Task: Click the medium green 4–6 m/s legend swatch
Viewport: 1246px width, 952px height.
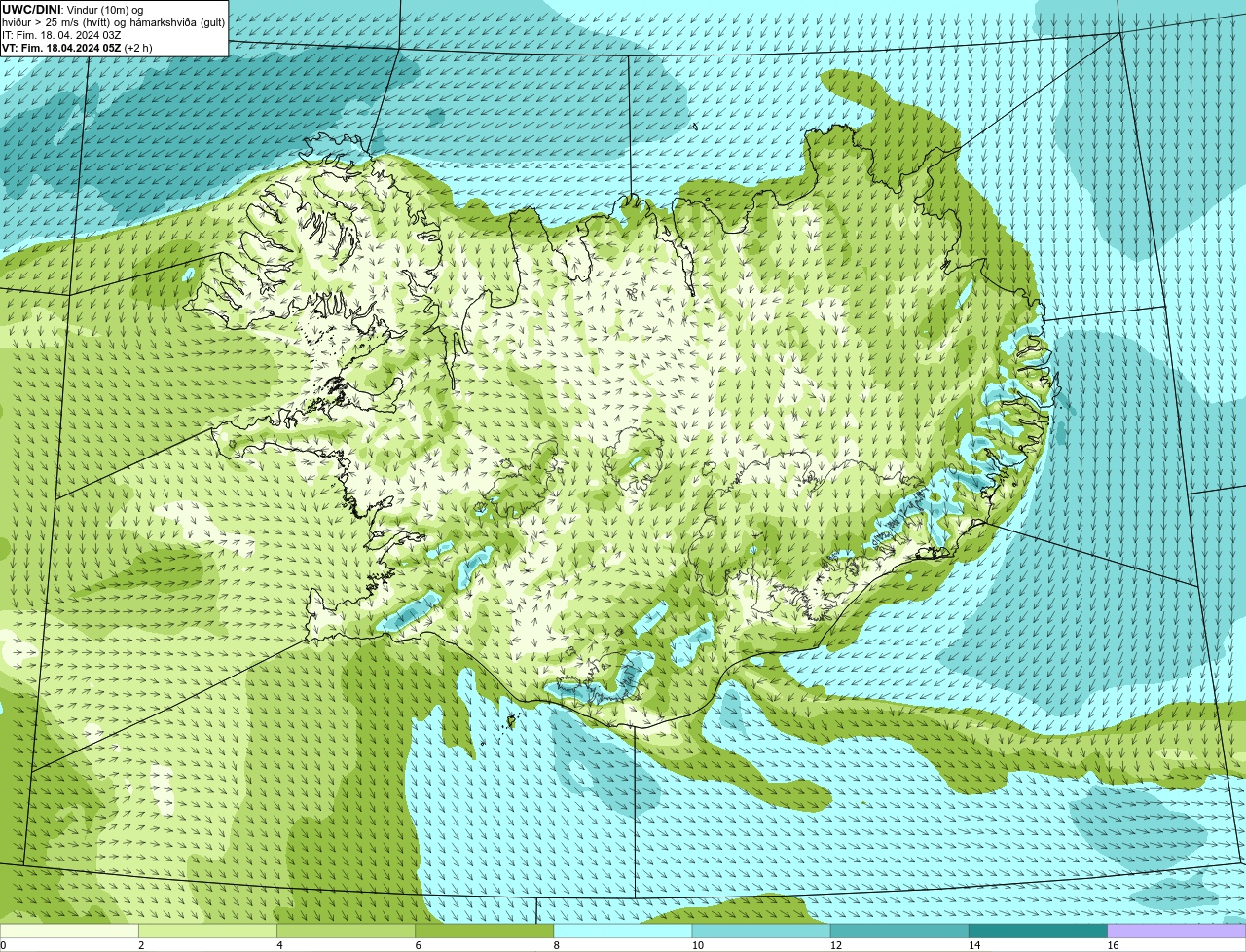Action: coord(346,932)
